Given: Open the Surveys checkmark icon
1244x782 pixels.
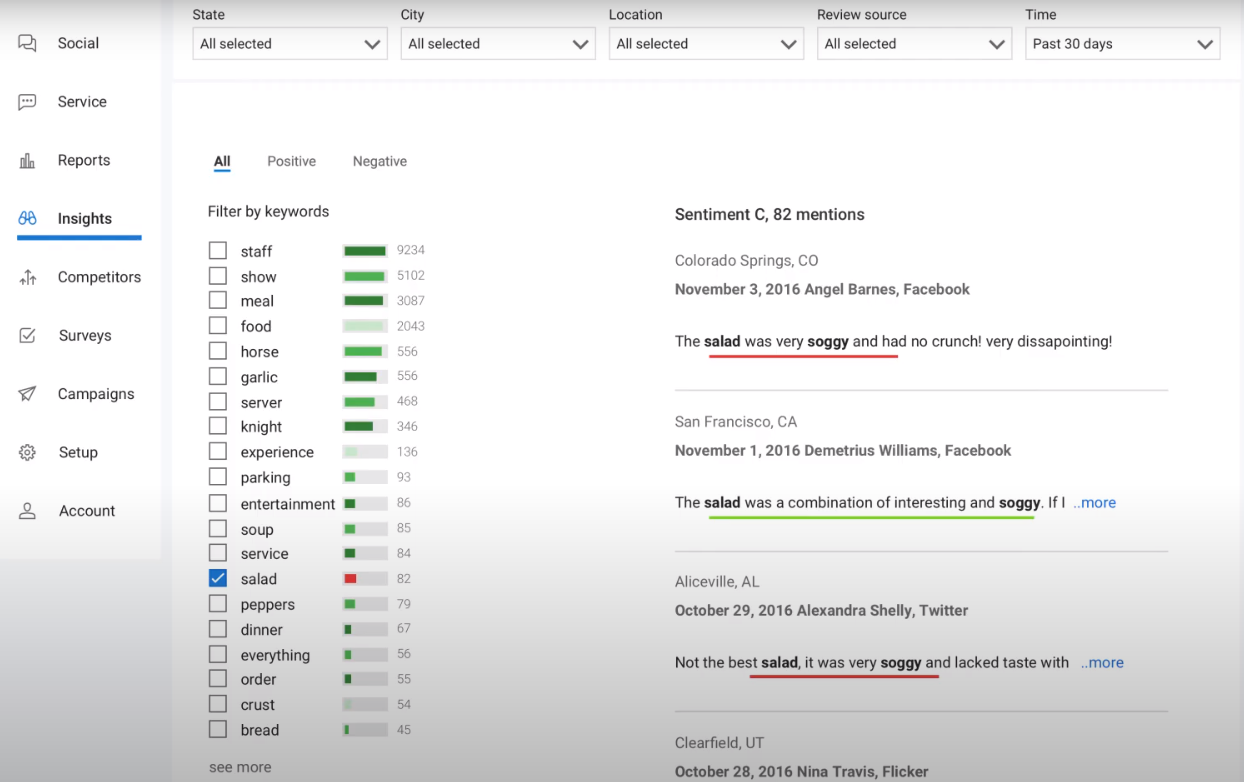Looking at the screenshot, I should [27, 336].
